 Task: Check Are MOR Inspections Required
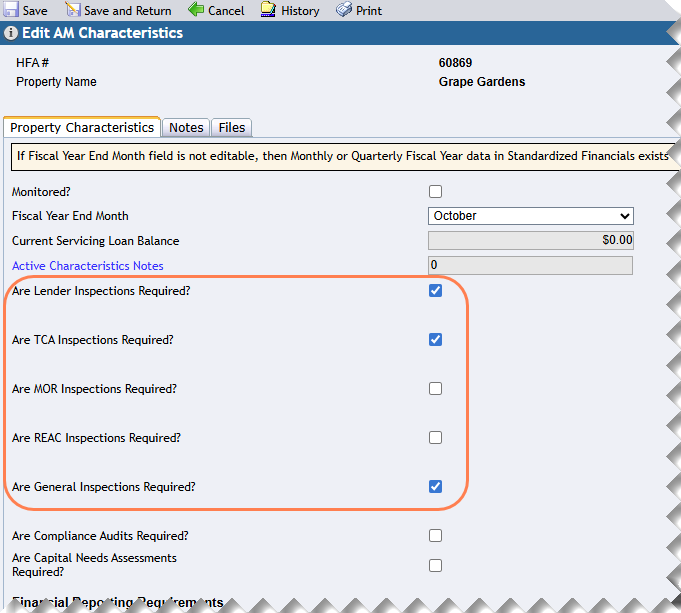435,389
